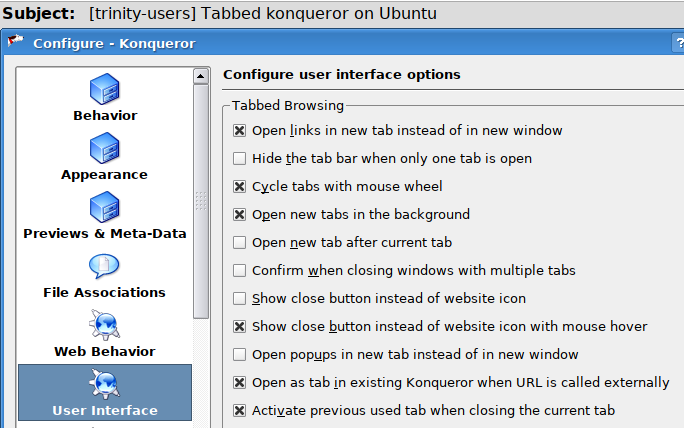This screenshot has height=428, width=684.
Task: Select the File Associations speech-bubble icon
Action: point(104,266)
